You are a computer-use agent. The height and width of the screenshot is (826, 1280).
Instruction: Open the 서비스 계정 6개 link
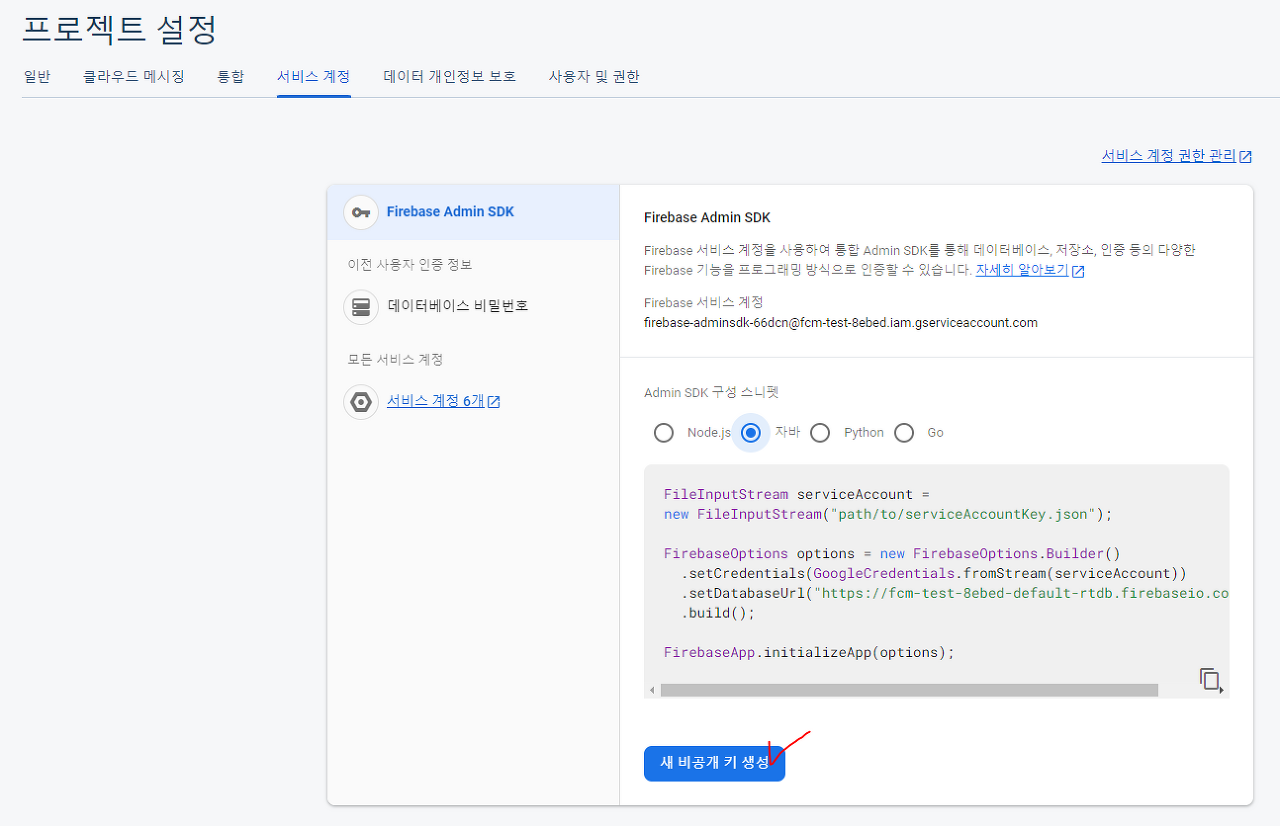click(436, 401)
